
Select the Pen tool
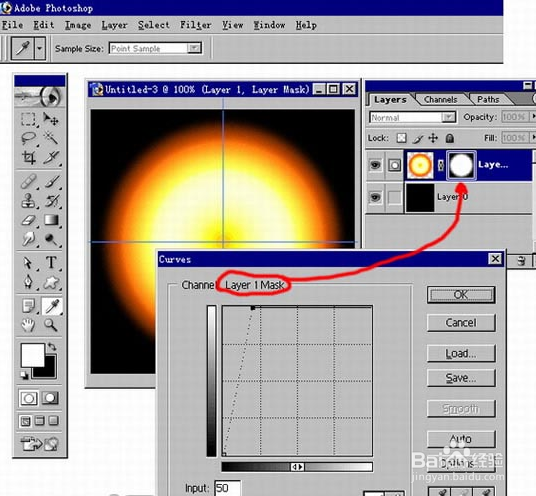(x=28, y=282)
